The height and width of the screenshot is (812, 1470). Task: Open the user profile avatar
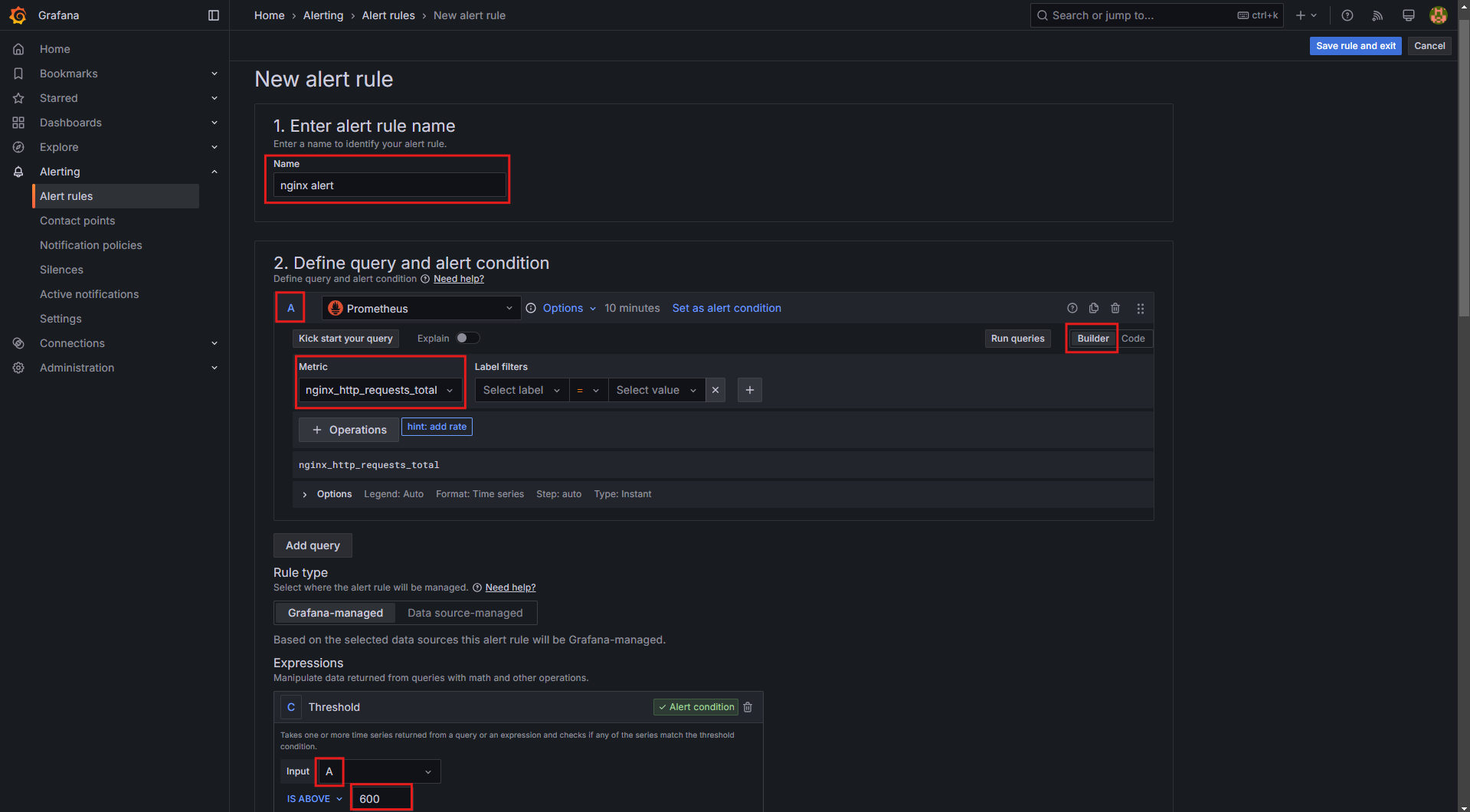[1439, 15]
